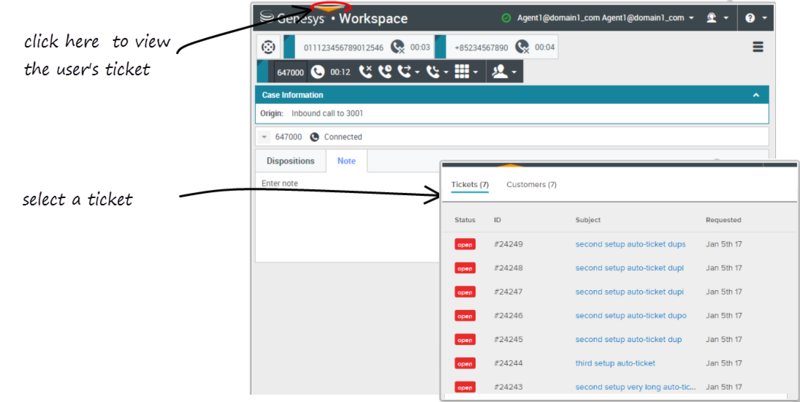Switch to the Dispositions tab
The height and width of the screenshot is (402, 800).
(x=291, y=161)
